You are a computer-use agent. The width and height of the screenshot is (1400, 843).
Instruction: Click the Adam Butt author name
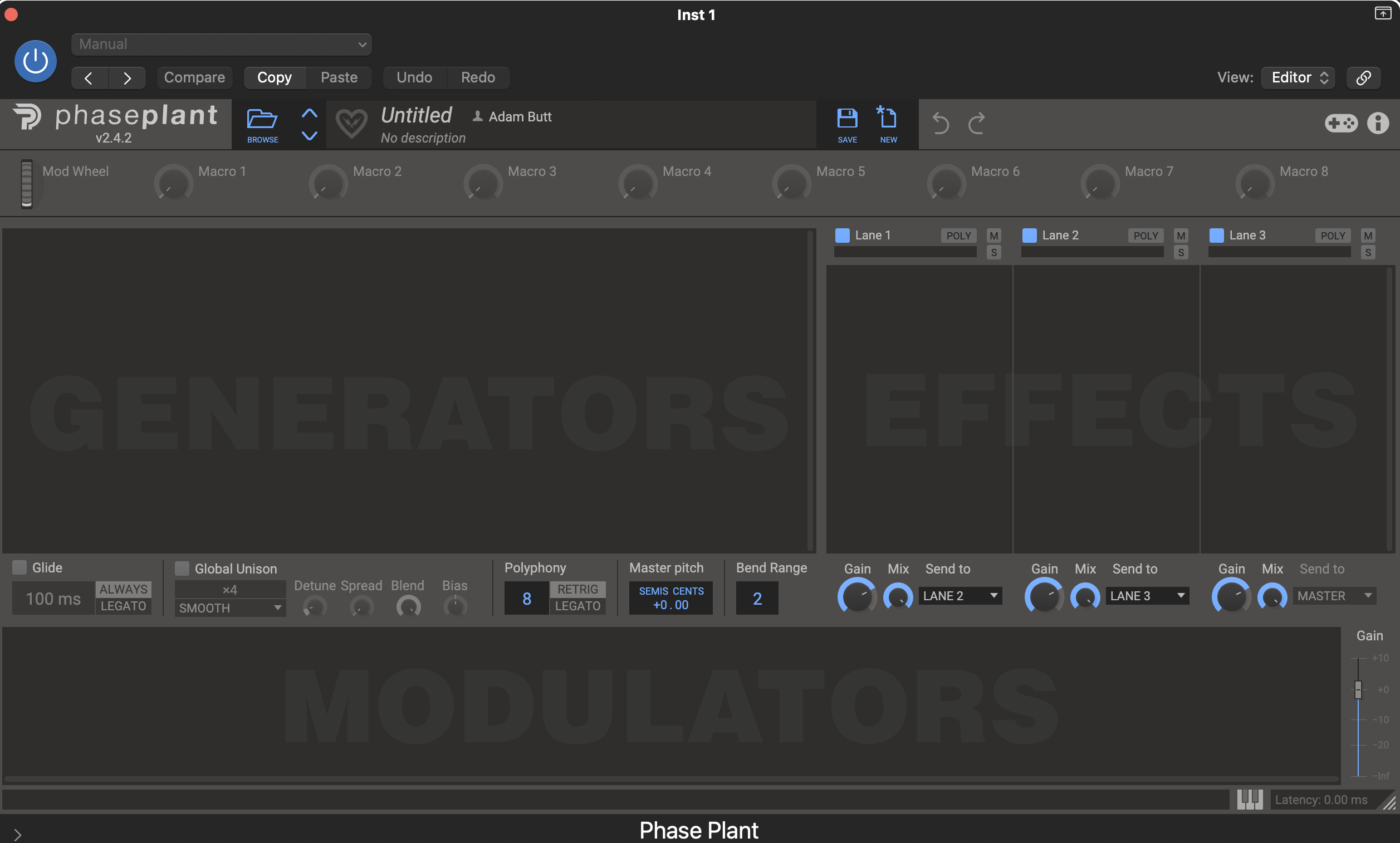(x=520, y=116)
